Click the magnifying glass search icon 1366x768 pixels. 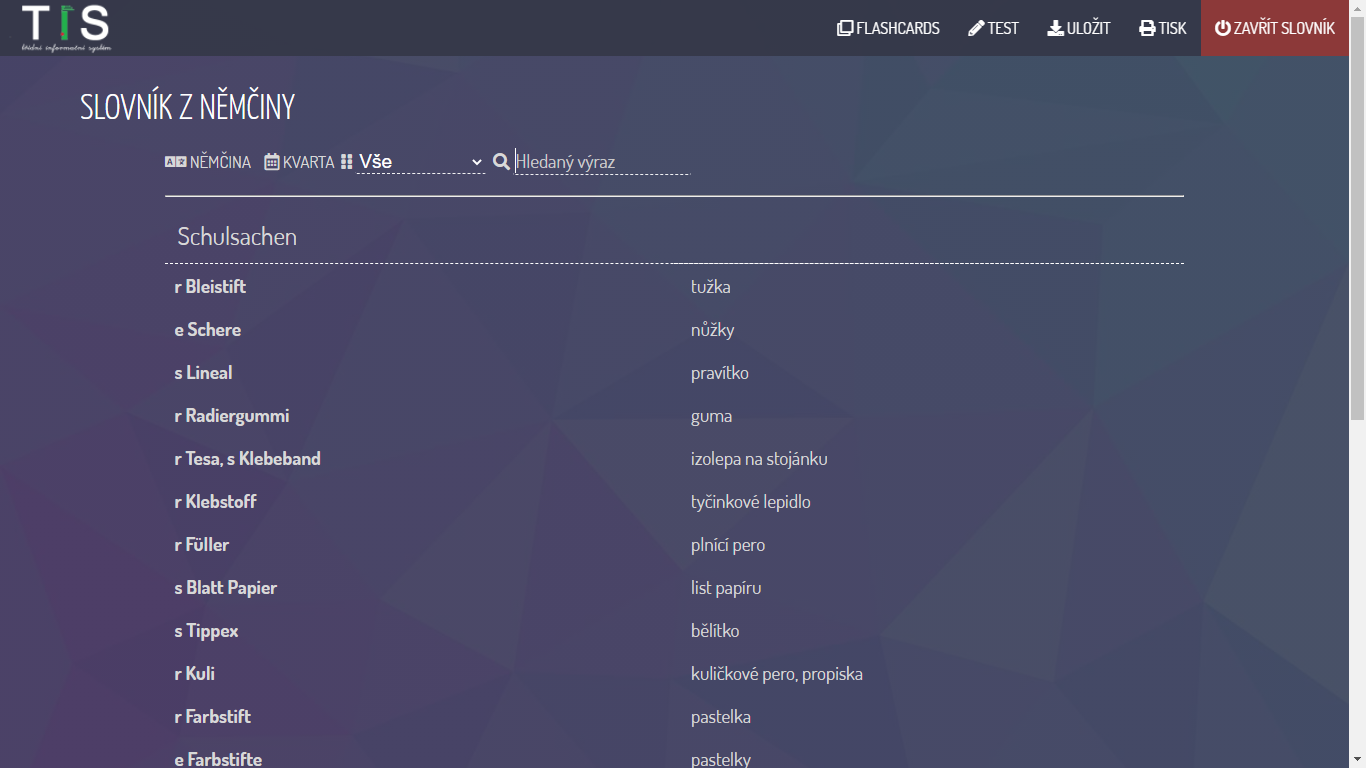pyautogui.click(x=502, y=161)
